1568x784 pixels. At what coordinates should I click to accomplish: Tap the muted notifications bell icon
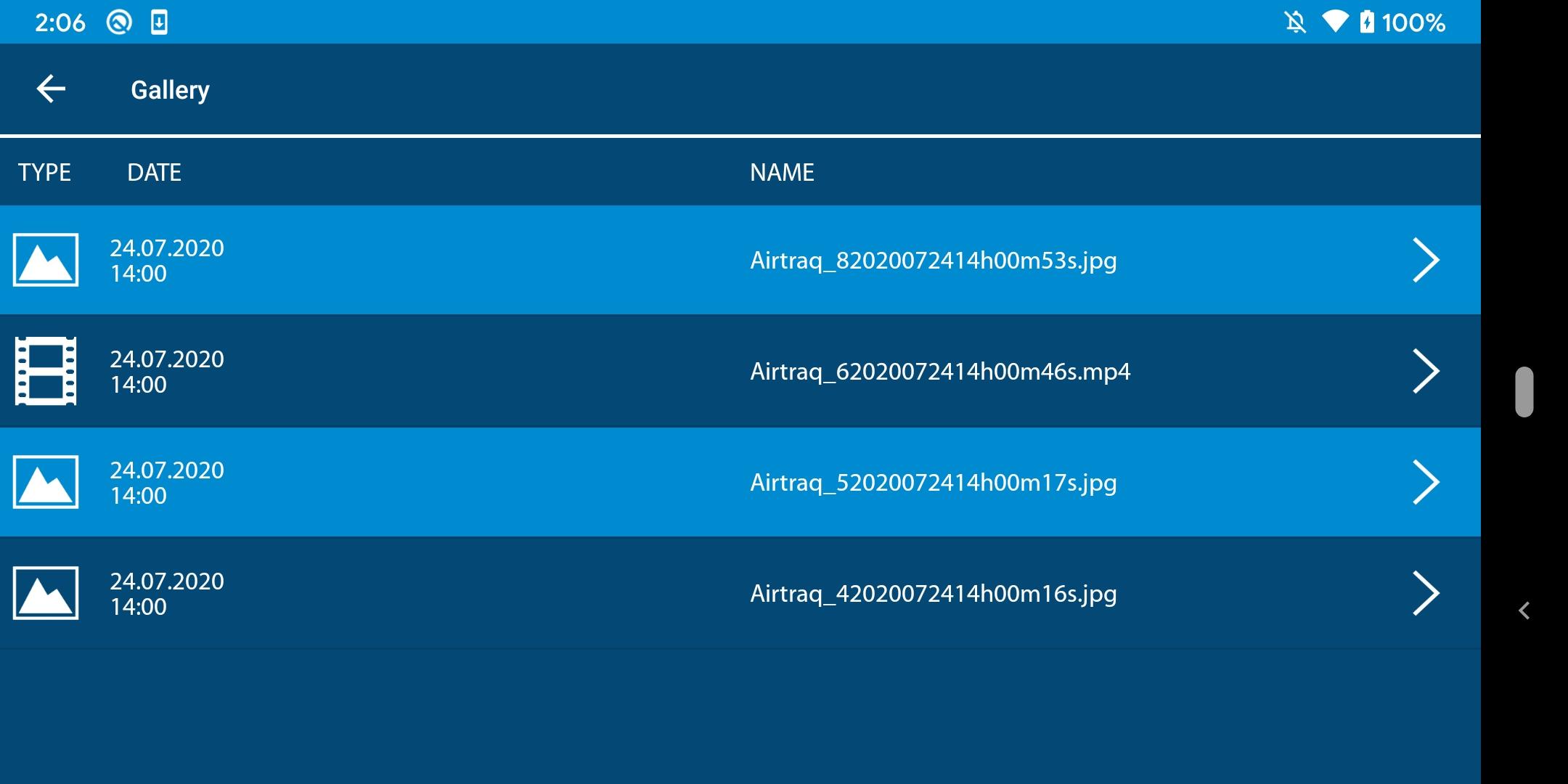(1295, 23)
